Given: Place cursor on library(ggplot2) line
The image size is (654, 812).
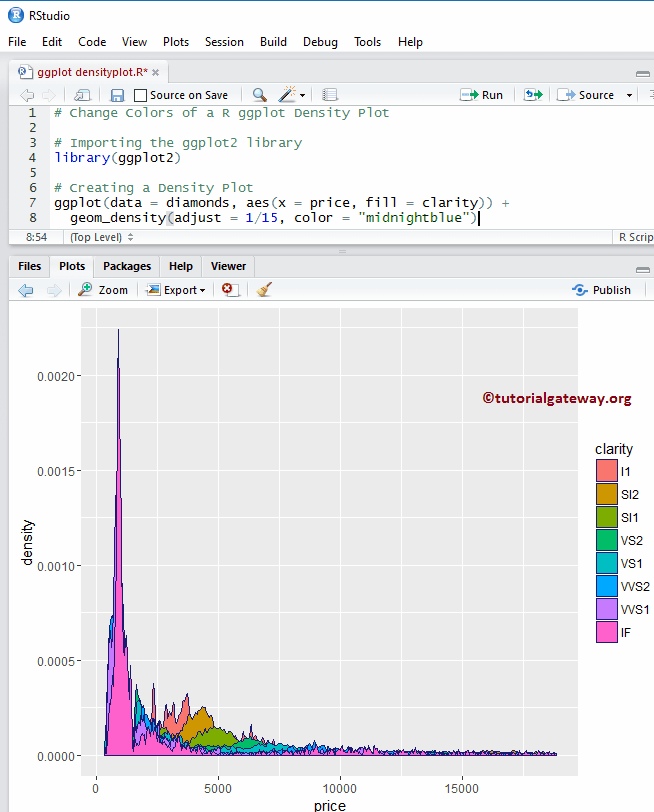Looking at the screenshot, I should pos(118,157).
